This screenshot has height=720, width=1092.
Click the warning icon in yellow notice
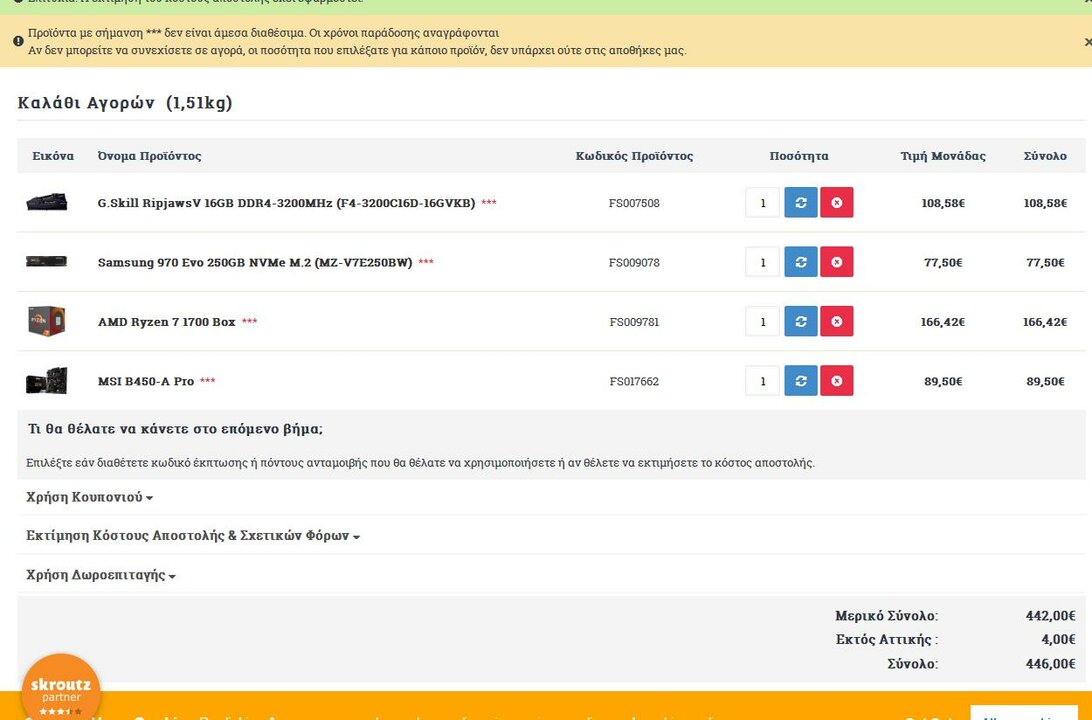(x=19, y=41)
